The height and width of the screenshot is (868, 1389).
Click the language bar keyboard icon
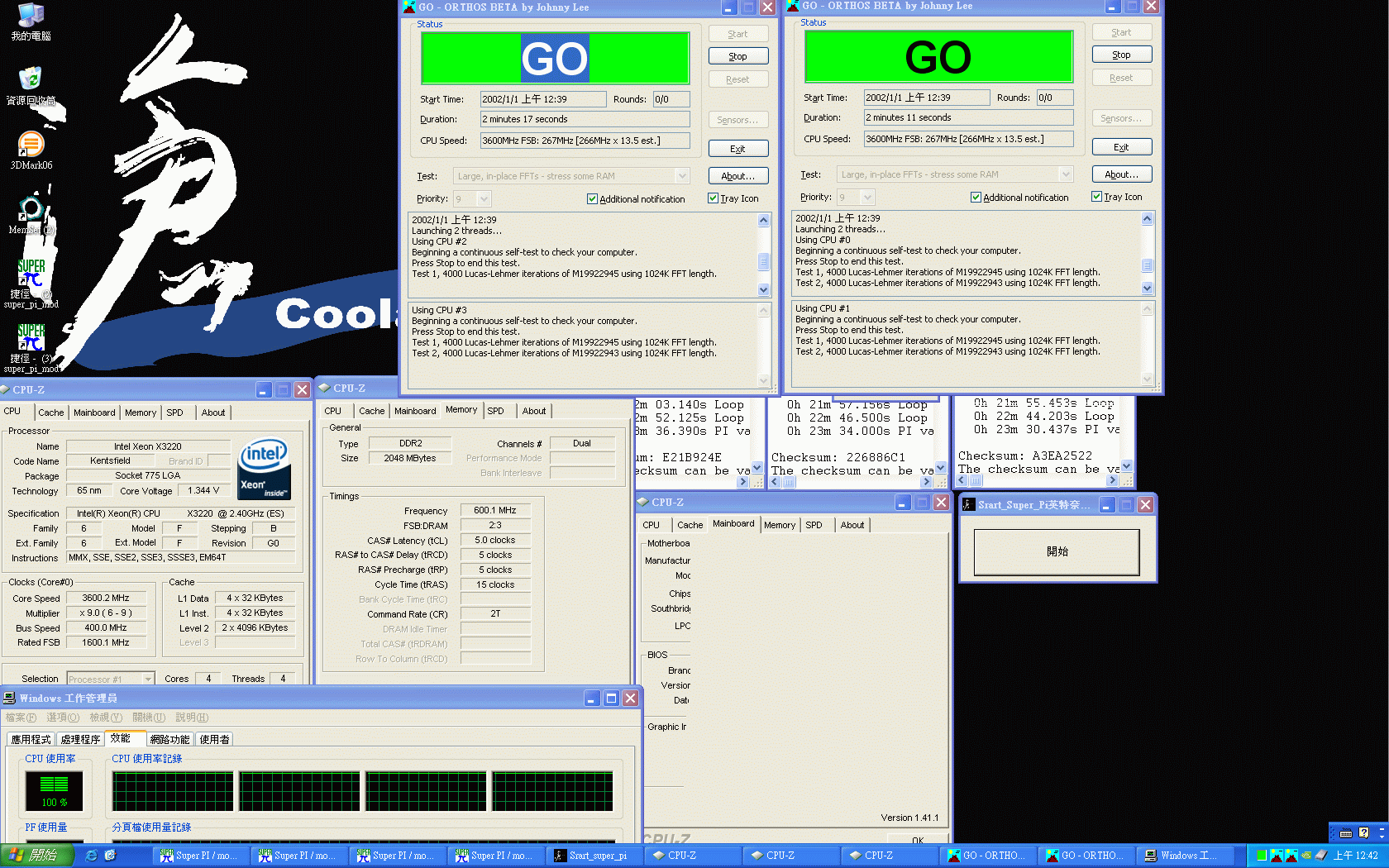[1345, 833]
